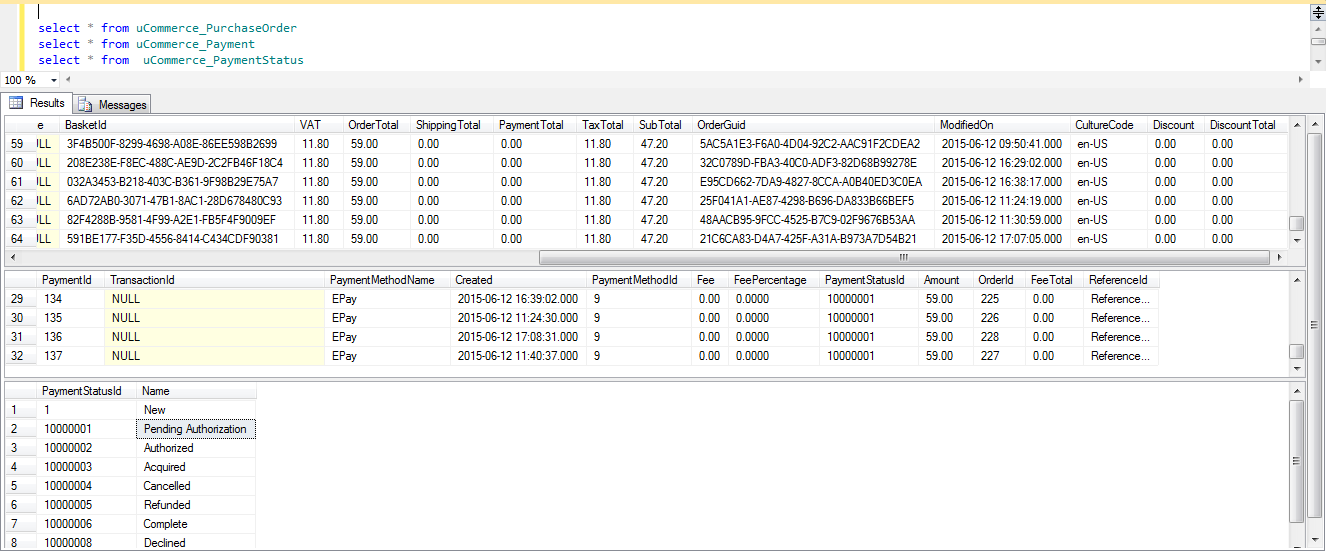Click uCommerce_PaymentStatus in the query text
The image size is (1326, 551).
pyautogui.click(x=223, y=60)
